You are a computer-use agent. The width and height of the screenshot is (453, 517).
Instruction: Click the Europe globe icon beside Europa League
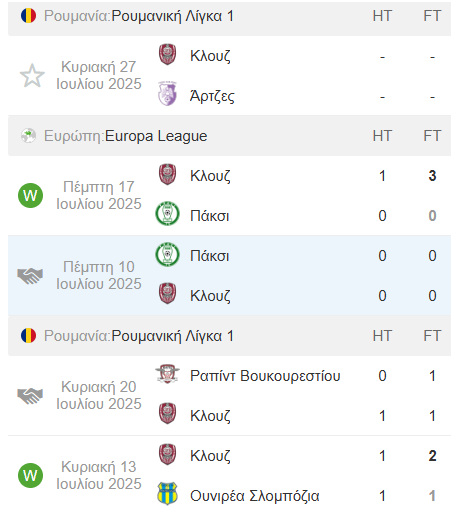(28, 136)
